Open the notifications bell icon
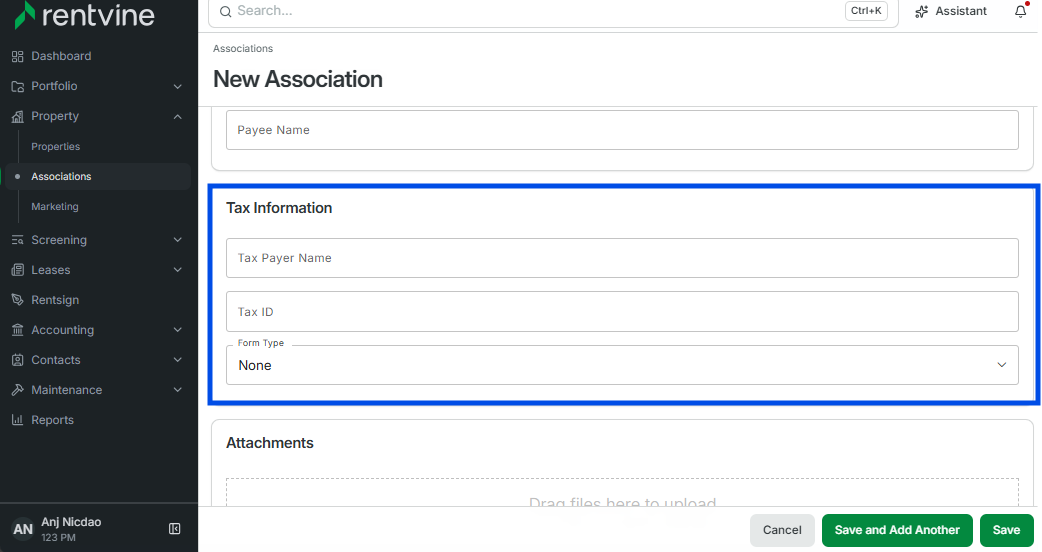Image resolution: width=1042 pixels, height=552 pixels. click(1020, 11)
